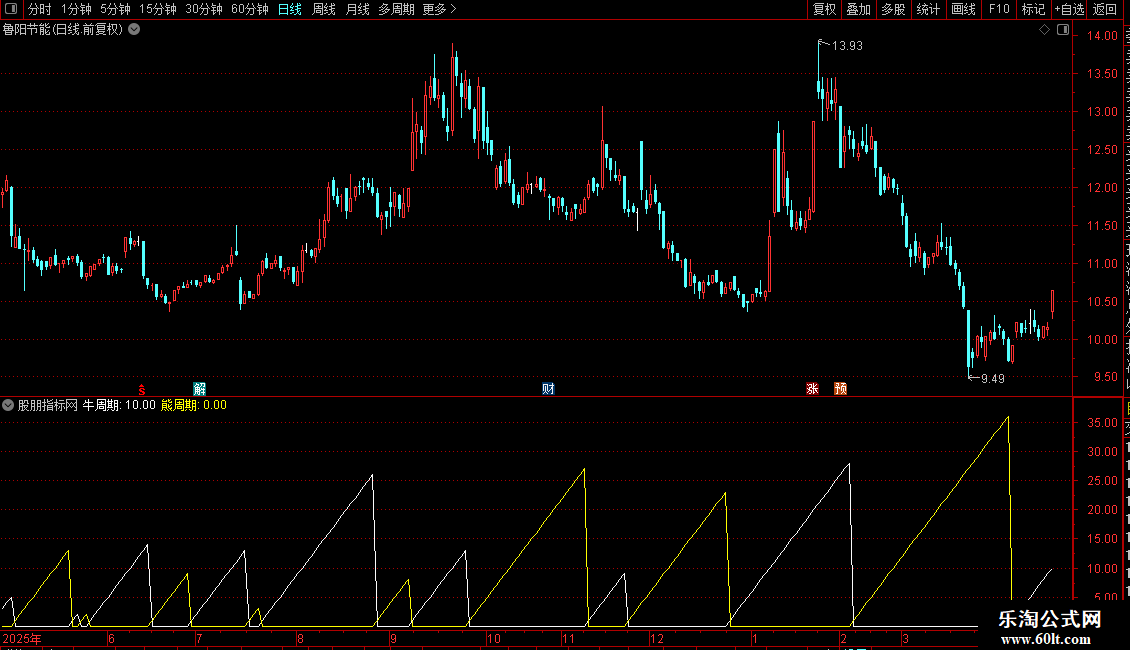Expand the 更多 periods menu

[439, 9]
